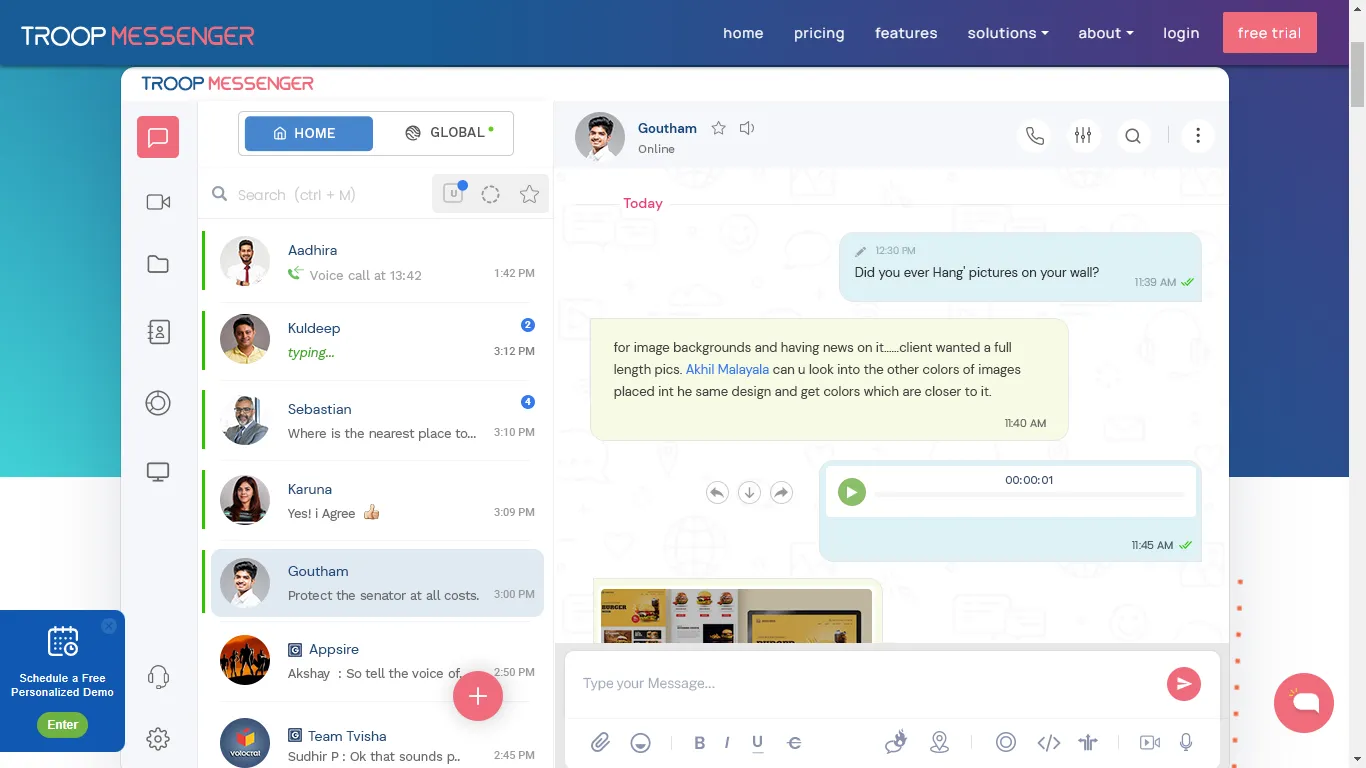The image size is (1366, 768).
Task: Search within the Goutham conversation
Action: 1132,136
